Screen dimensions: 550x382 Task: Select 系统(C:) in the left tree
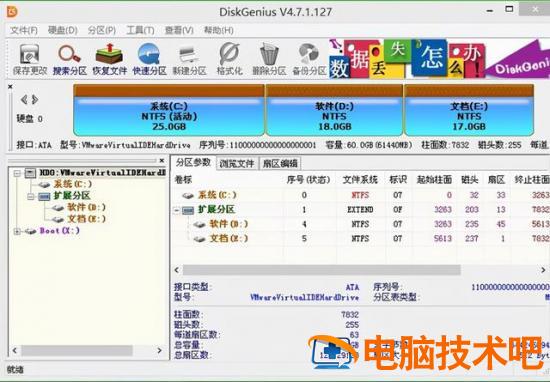click(73, 184)
